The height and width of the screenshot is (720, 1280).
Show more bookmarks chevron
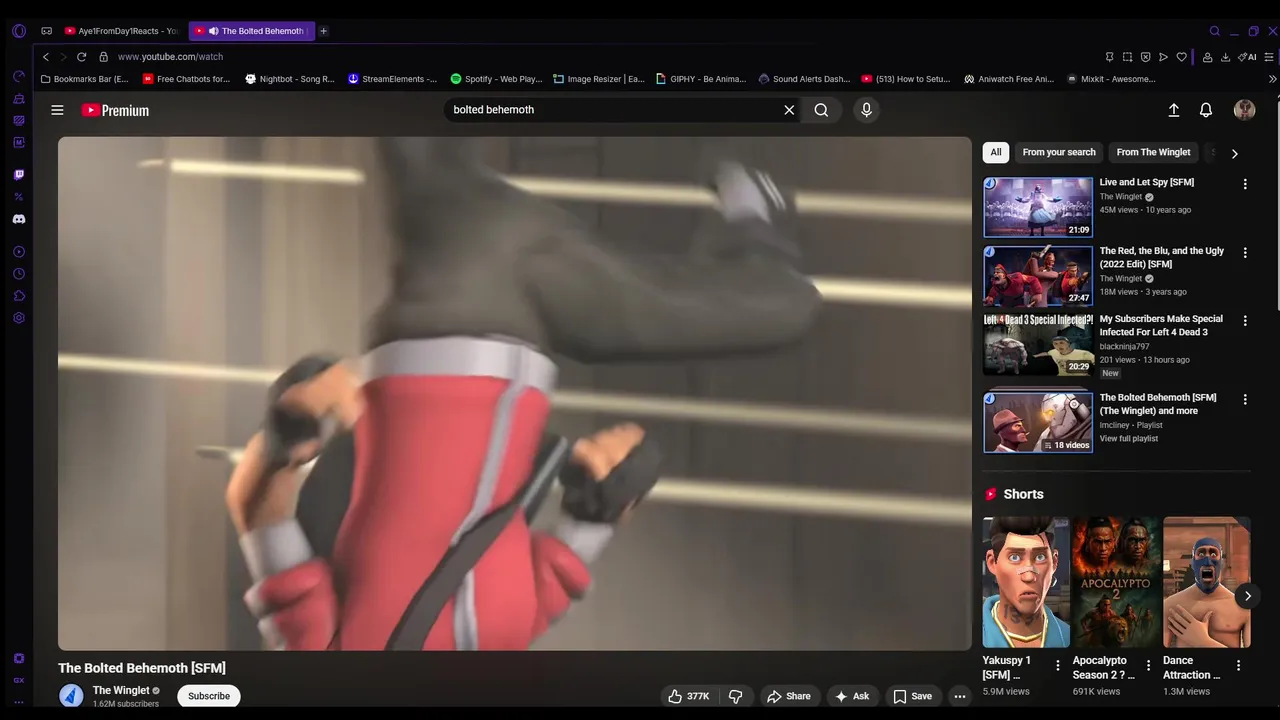tap(1272, 79)
